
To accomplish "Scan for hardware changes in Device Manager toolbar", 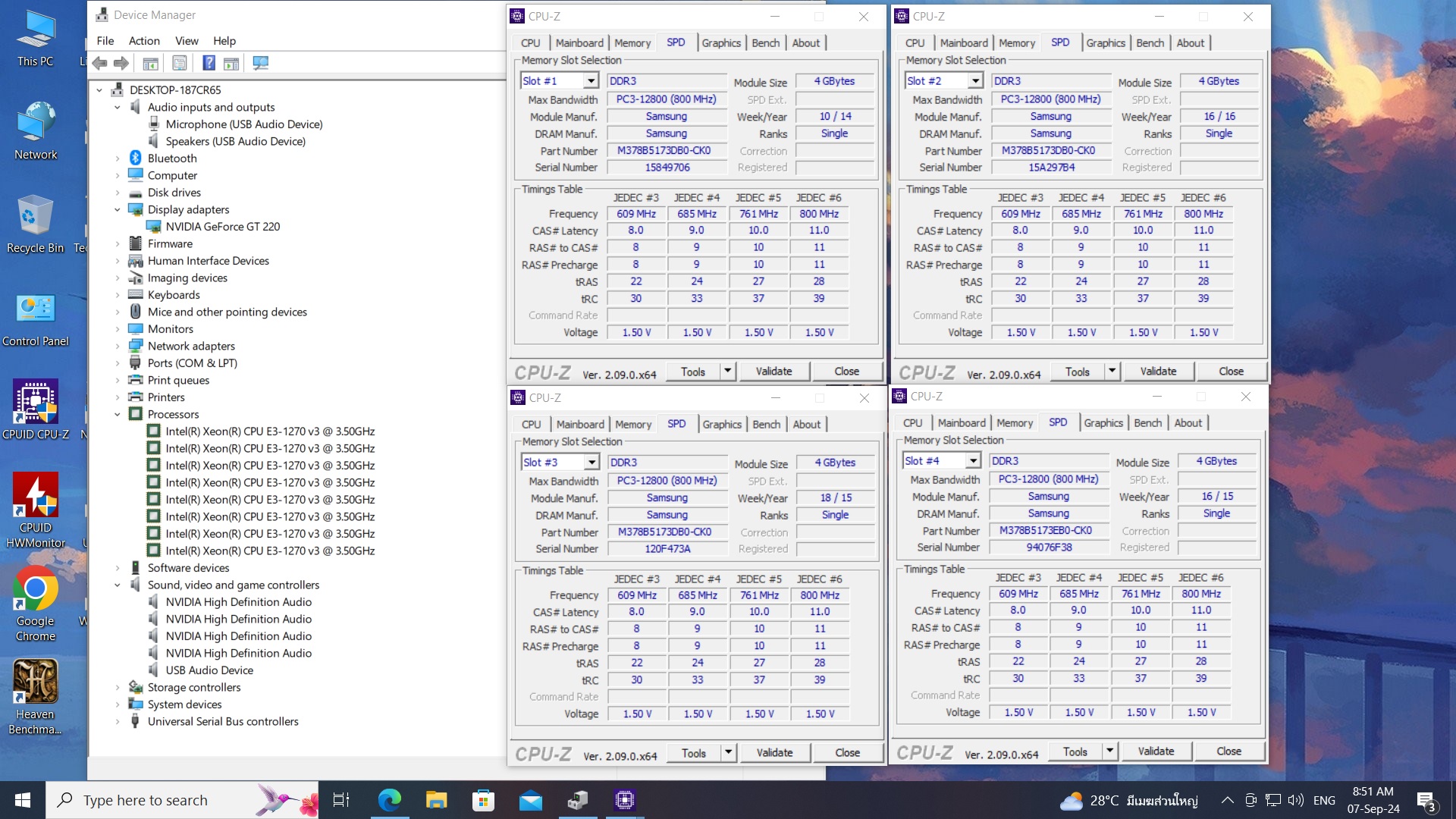I will [260, 64].
